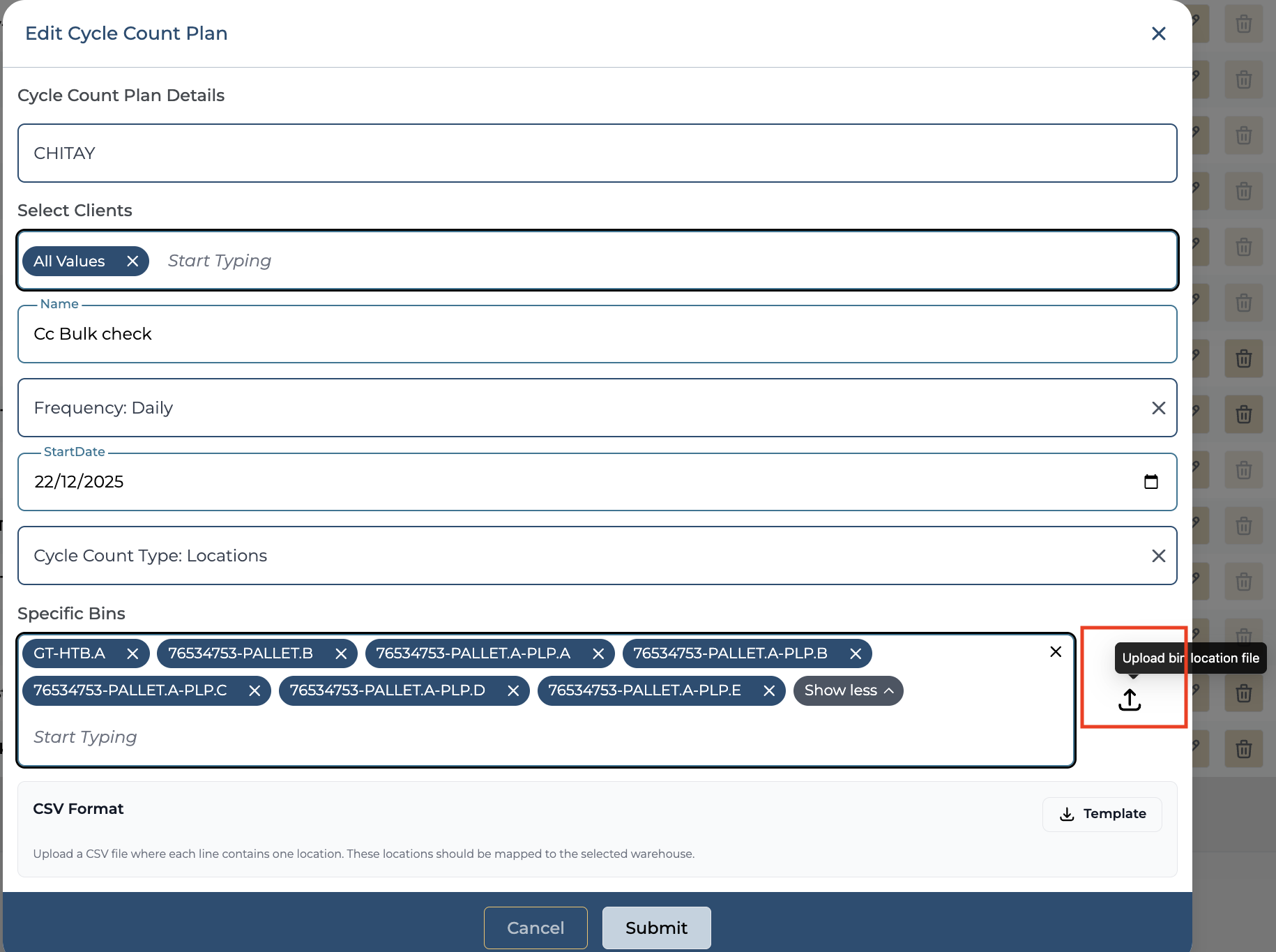This screenshot has height=952, width=1276.
Task: Cancel editing the cycle count plan
Action: (x=536, y=928)
